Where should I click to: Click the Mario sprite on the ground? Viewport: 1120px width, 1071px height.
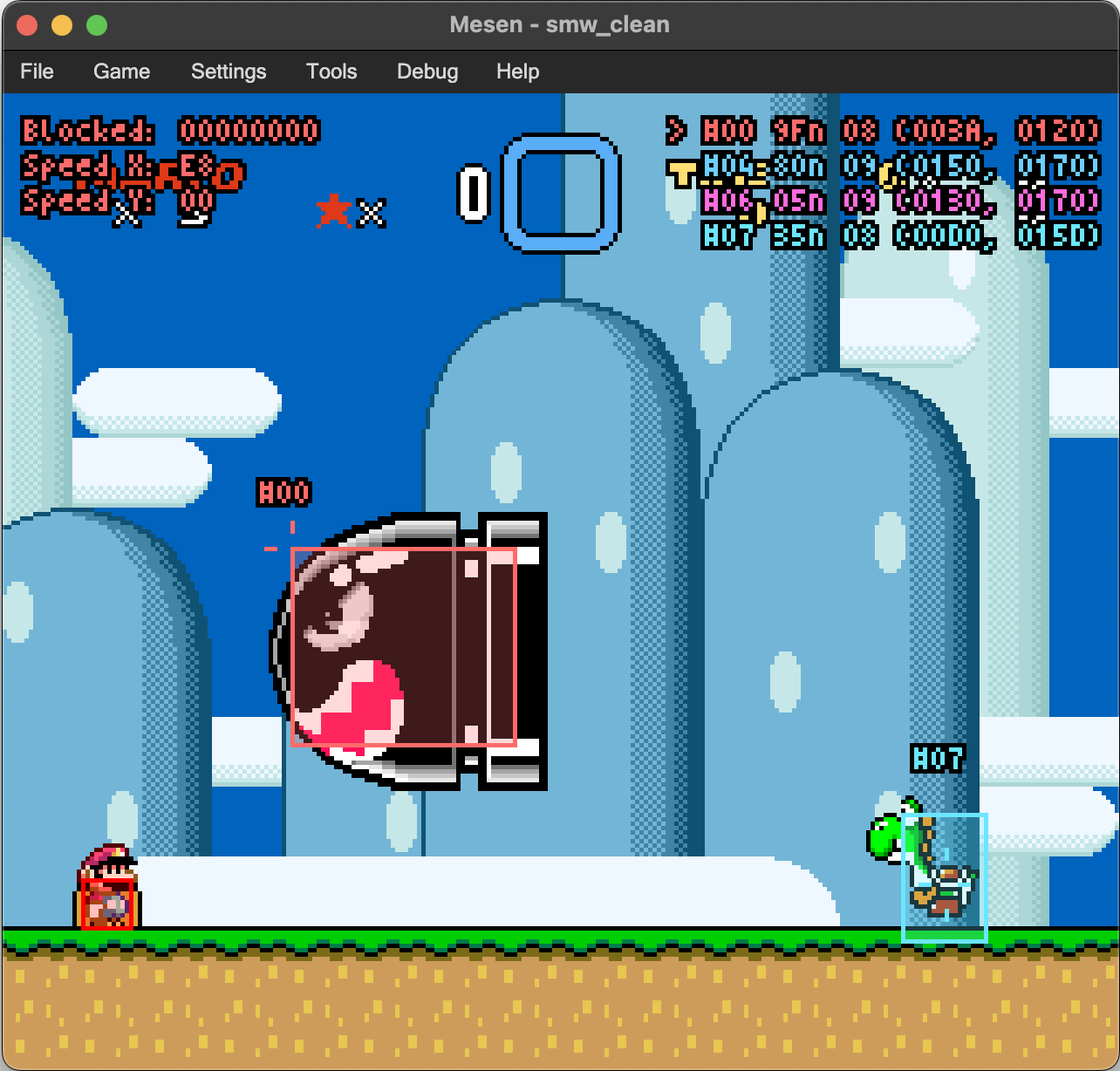pyautogui.click(x=107, y=886)
